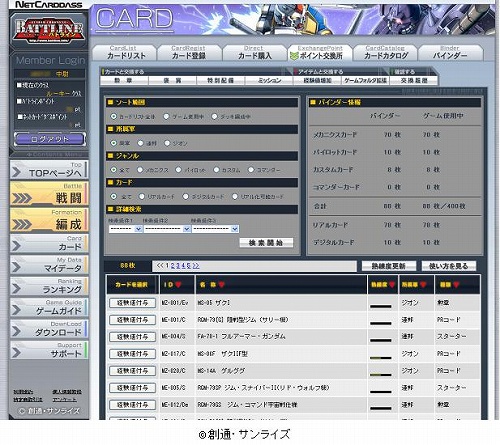Switch to the 特別配信 sub-tab

[x=221, y=80]
